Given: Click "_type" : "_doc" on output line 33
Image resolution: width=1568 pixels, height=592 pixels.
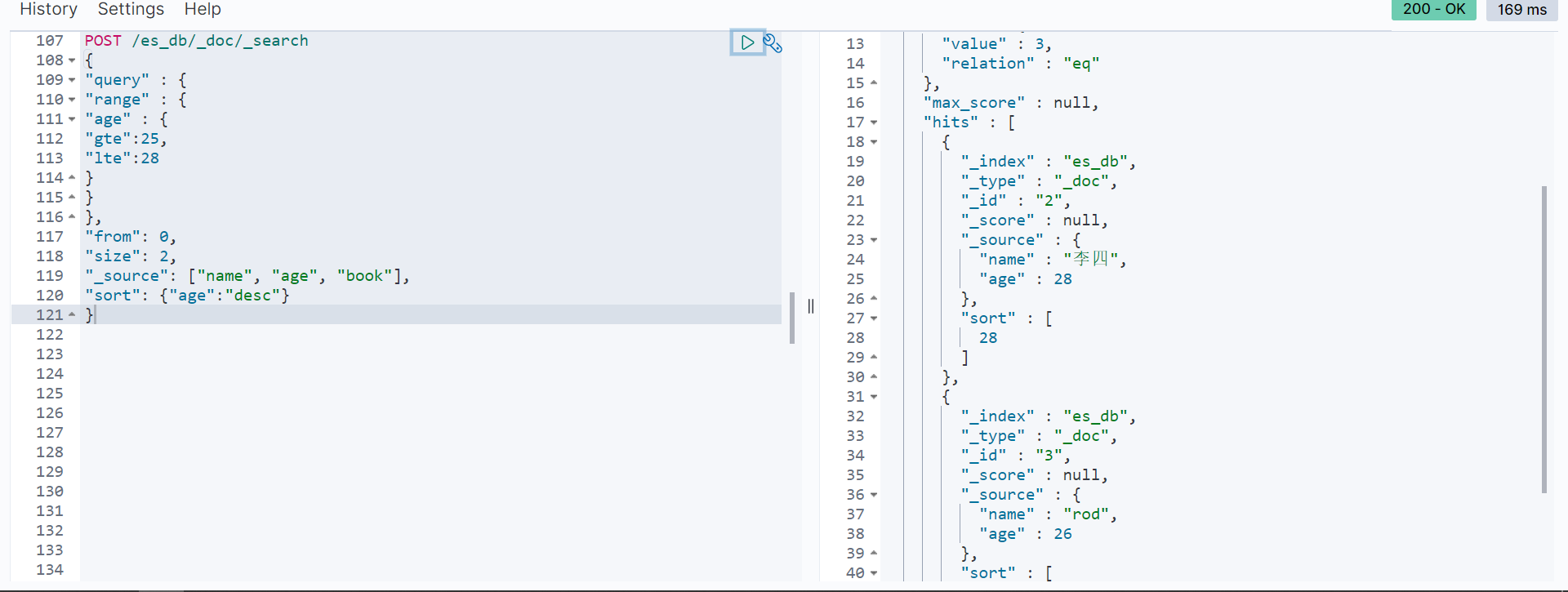Looking at the screenshot, I should point(1039,436).
